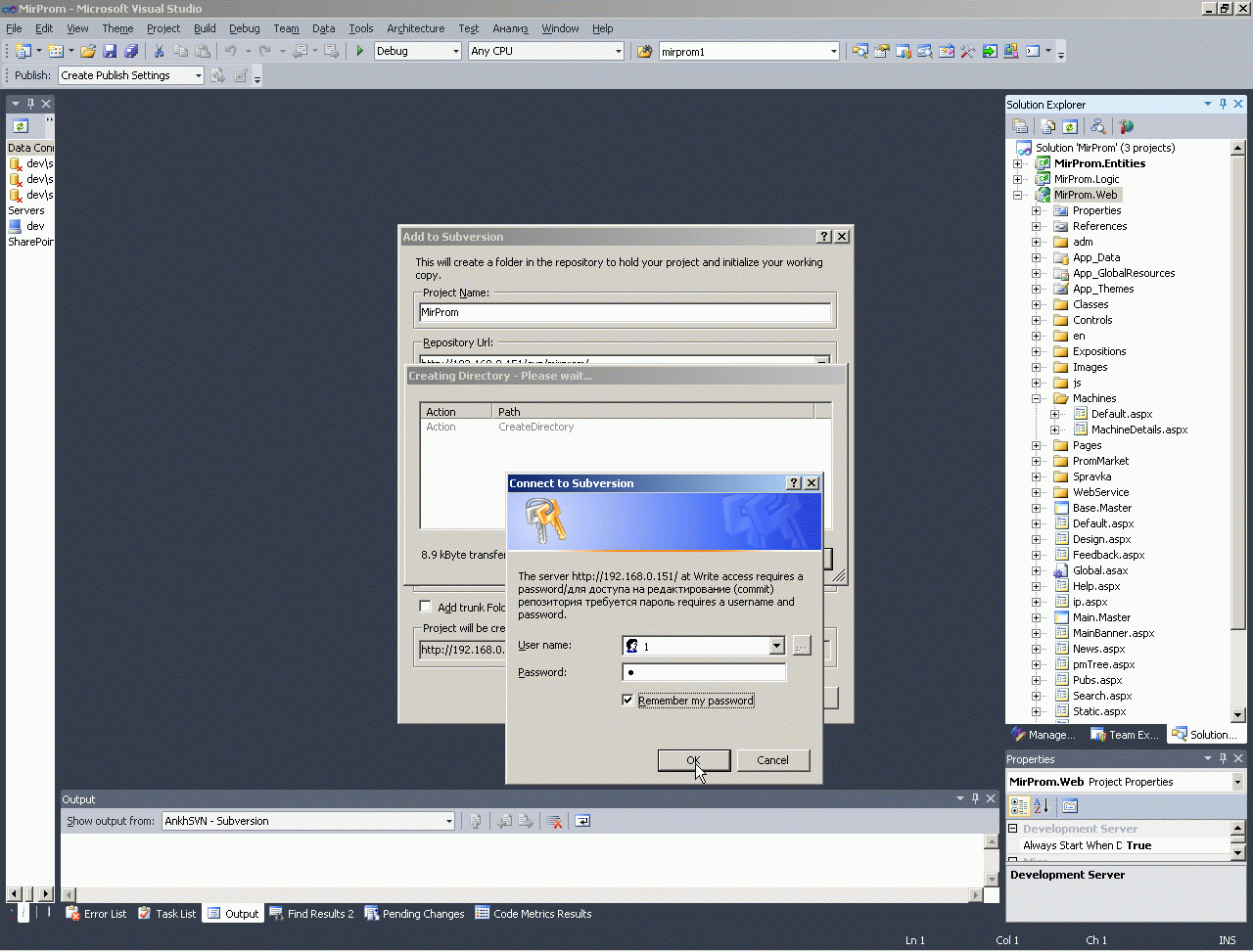Open the Build menu
The image size is (1253, 952).
click(205, 28)
